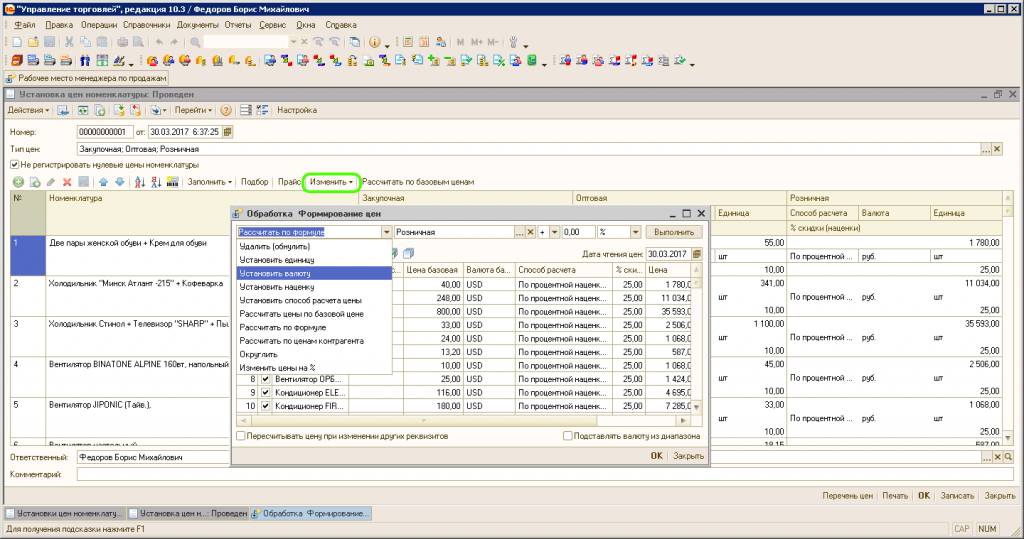Open the Info (i) help icon
The width and height of the screenshot is (1024, 539).
click(x=374, y=42)
